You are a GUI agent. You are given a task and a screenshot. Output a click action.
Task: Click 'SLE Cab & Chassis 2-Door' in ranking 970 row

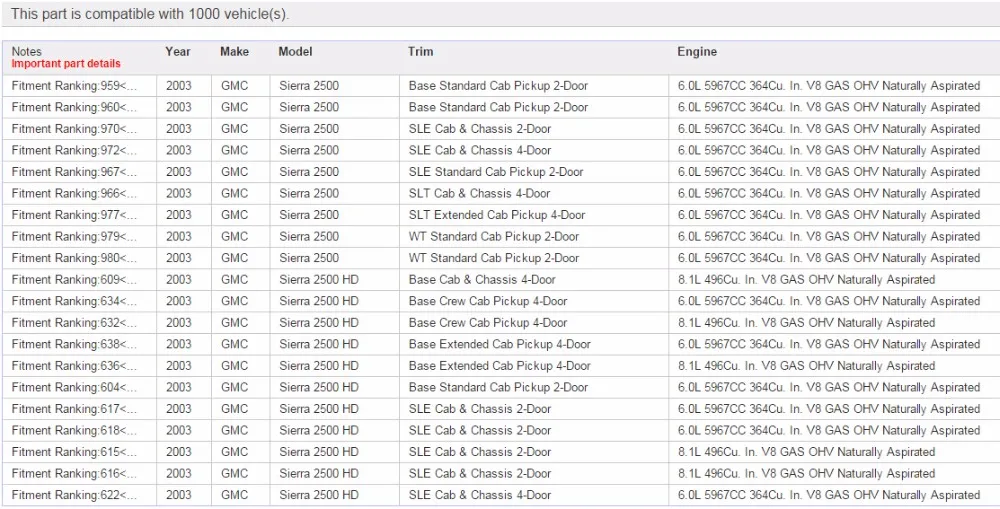pos(534,129)
